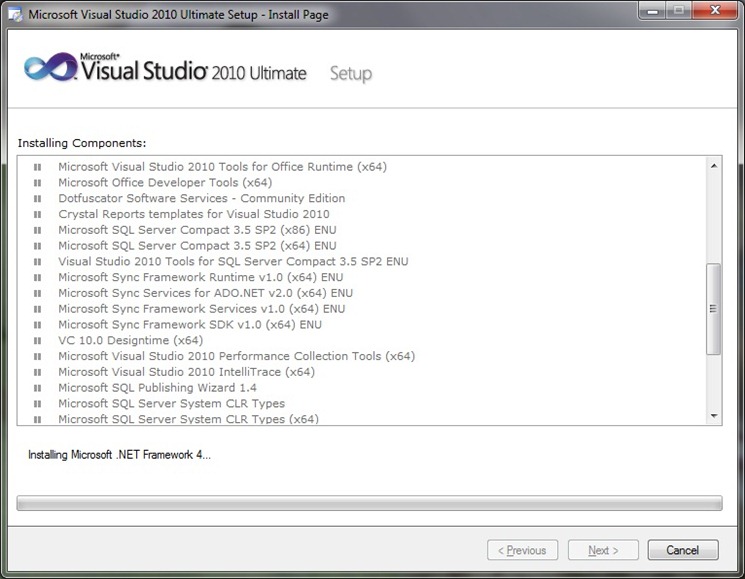Screen dimensions: 745x579
Task: Click the 'Installing Components:' label
Action: point(82,143)
